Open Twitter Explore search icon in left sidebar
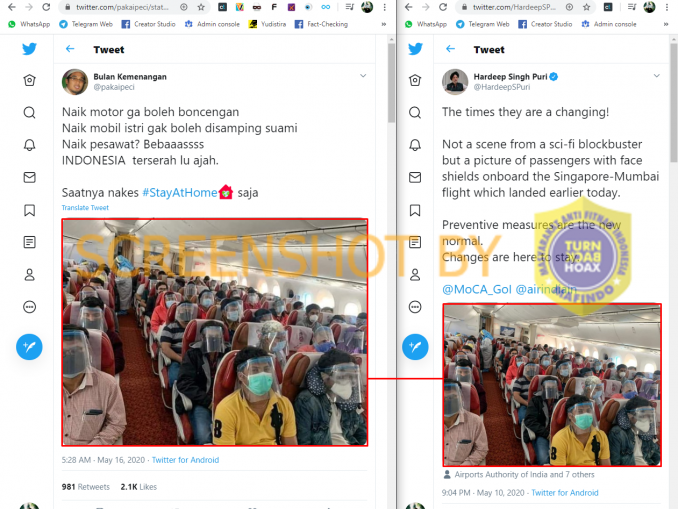The image size is (678, 509). pos(29,113)
